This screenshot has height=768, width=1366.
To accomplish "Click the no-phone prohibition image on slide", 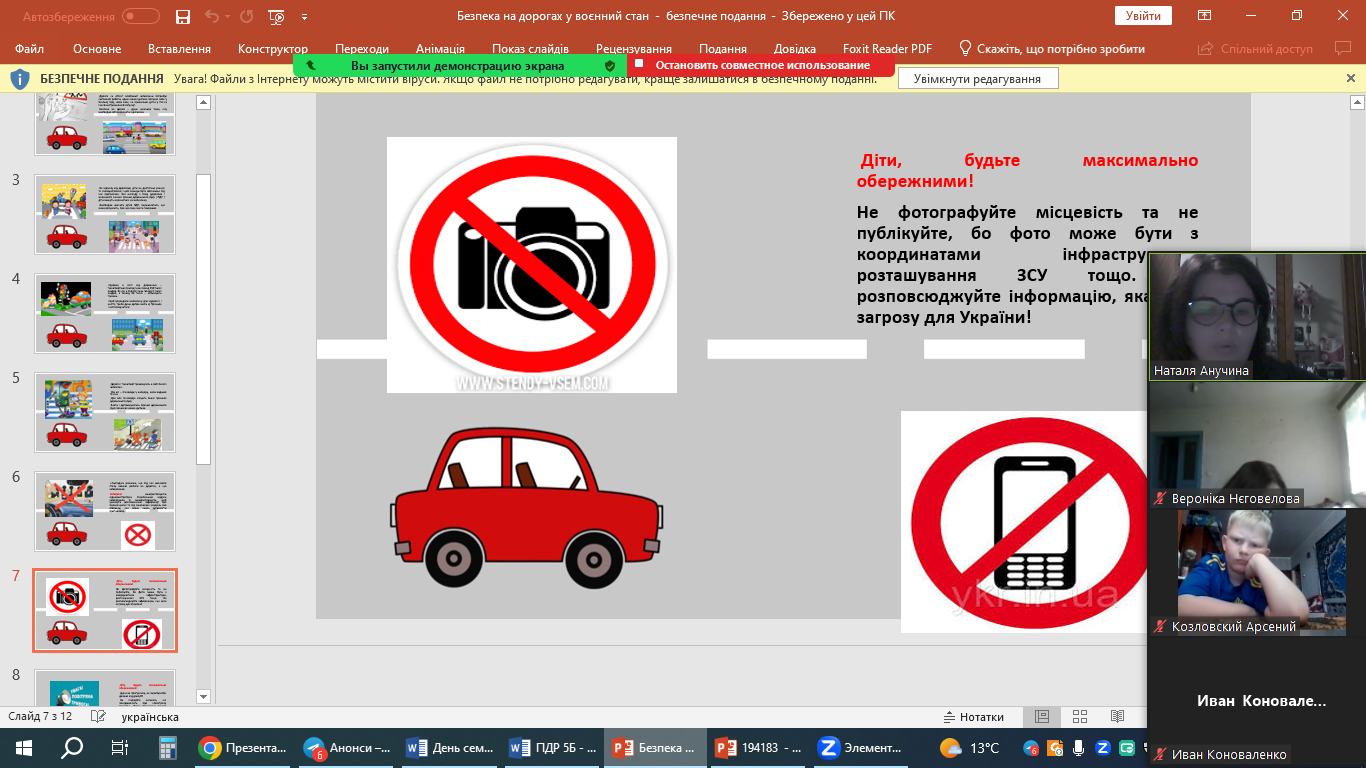I will point(1024,522).
